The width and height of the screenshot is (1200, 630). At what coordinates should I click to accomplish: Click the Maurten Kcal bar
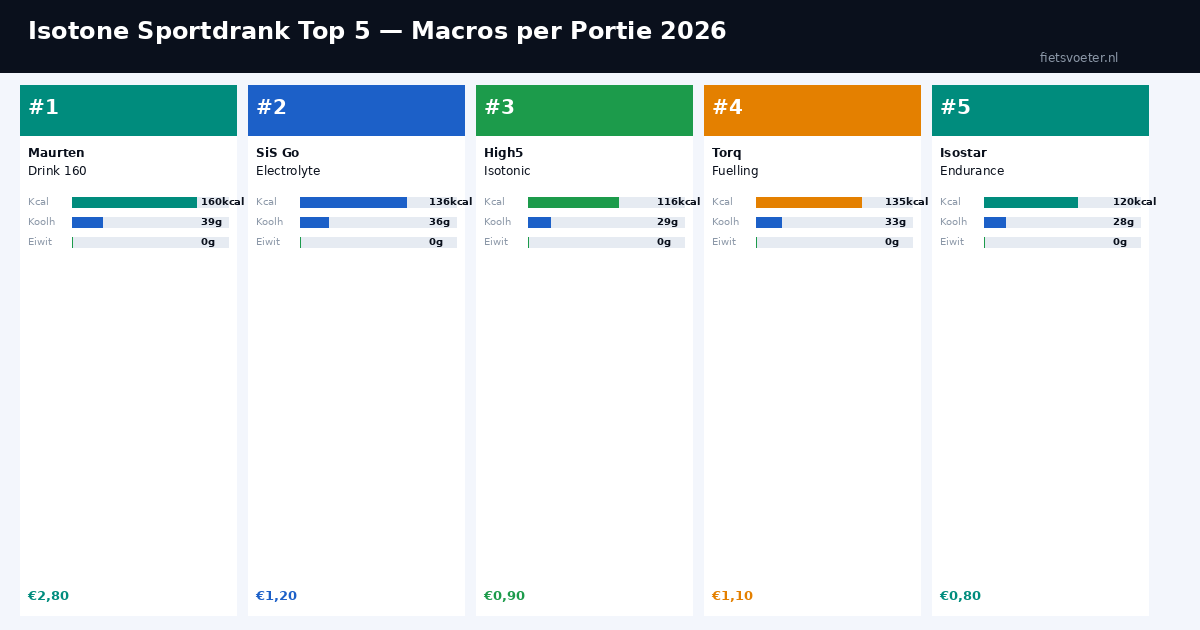pos(150,202)
